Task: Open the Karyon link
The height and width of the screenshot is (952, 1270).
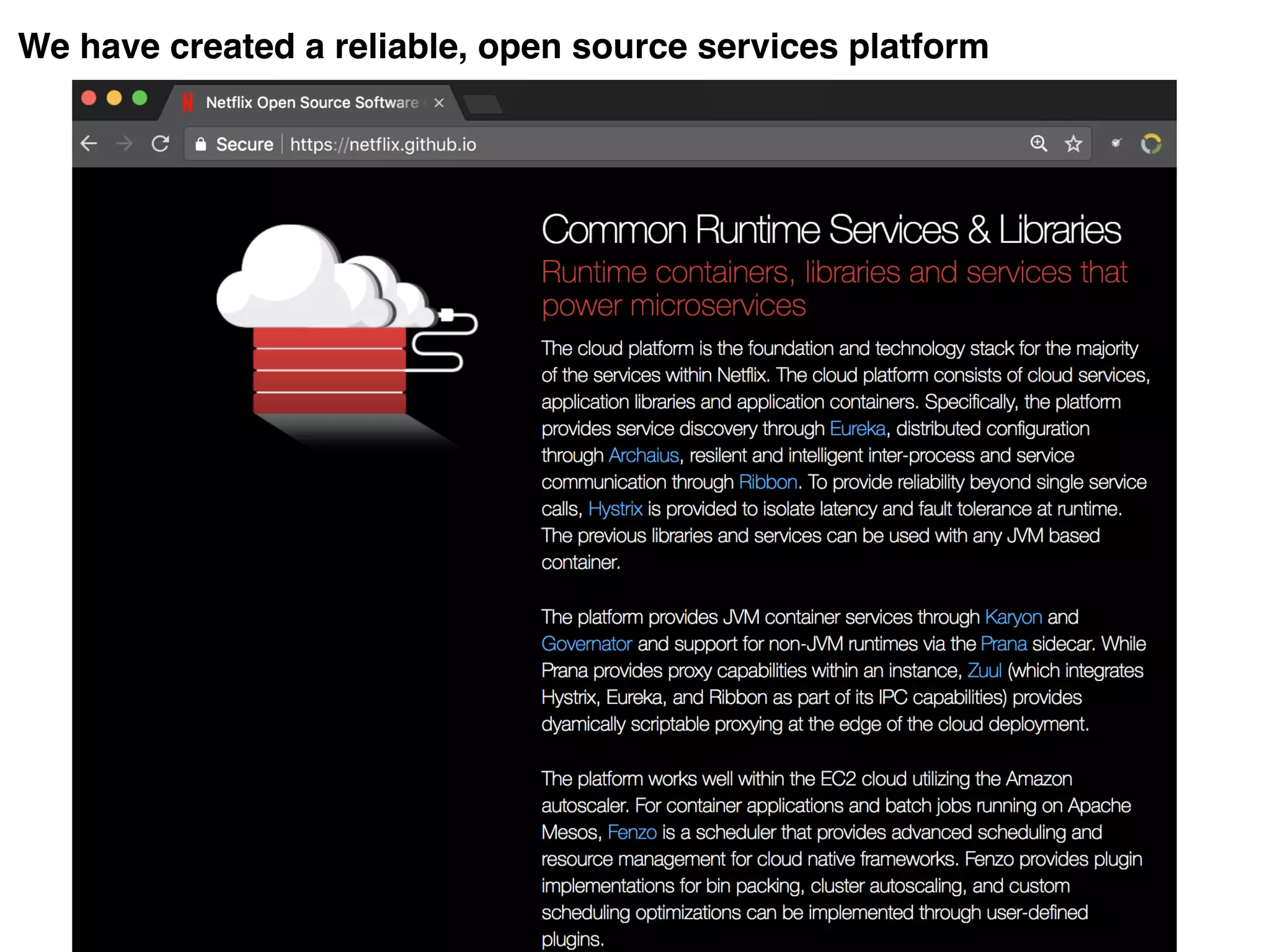Action: click(x=1013, y=617)
